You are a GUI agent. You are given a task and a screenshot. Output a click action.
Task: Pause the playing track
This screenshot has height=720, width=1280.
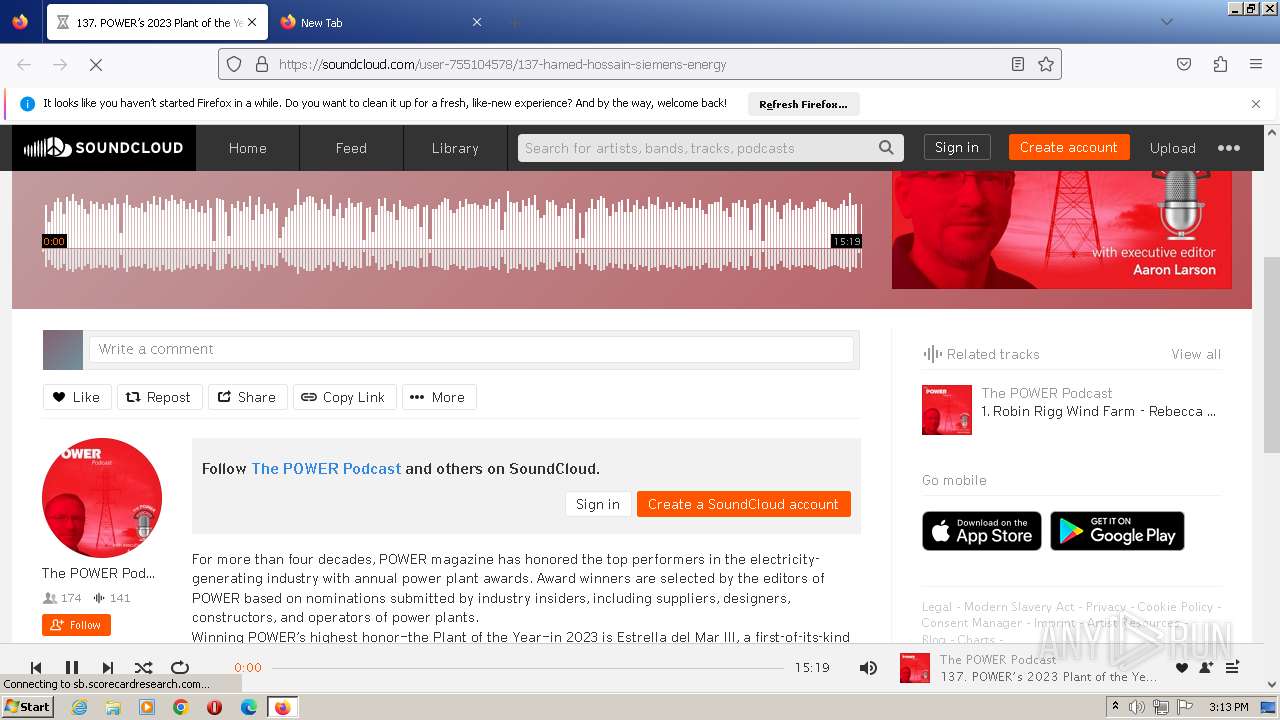(x=72, y=667)
